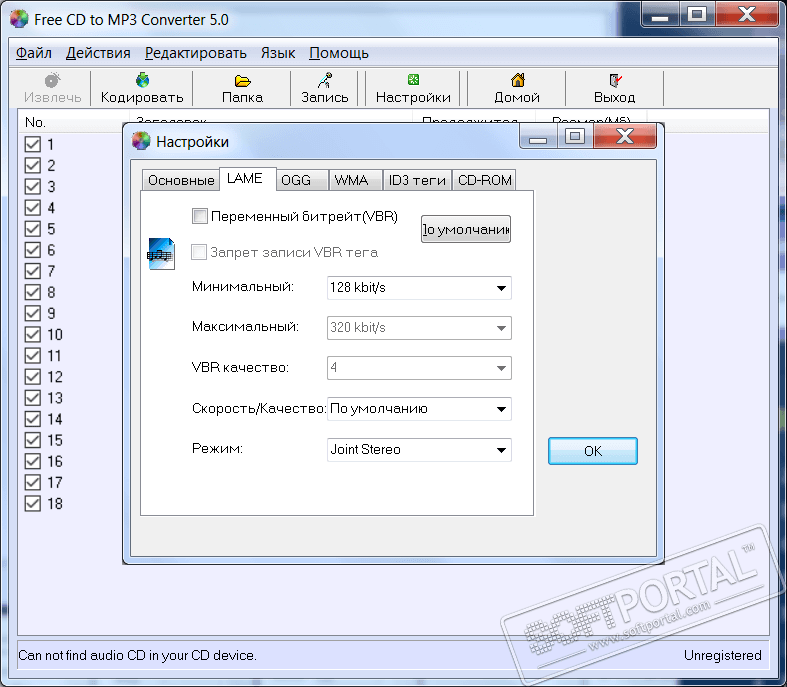Uncheck track 10 checkbox

[33, 334]
